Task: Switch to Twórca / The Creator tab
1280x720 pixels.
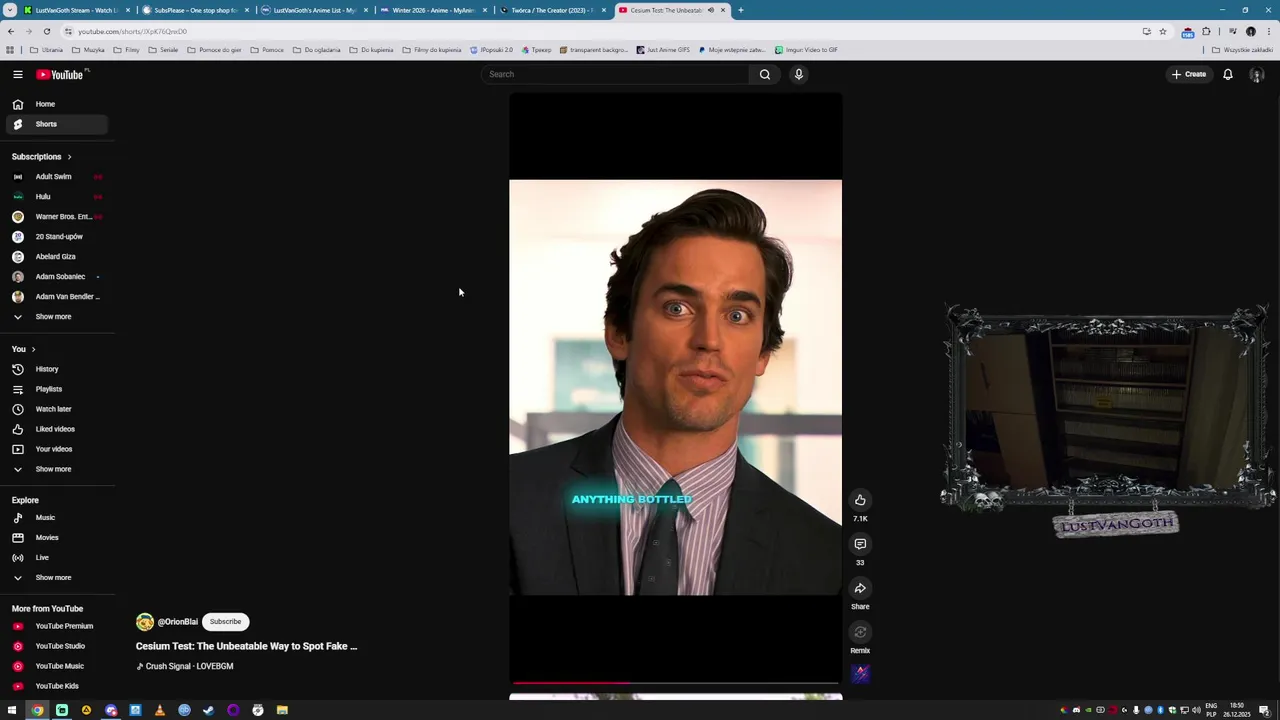Action: point(552,10)
